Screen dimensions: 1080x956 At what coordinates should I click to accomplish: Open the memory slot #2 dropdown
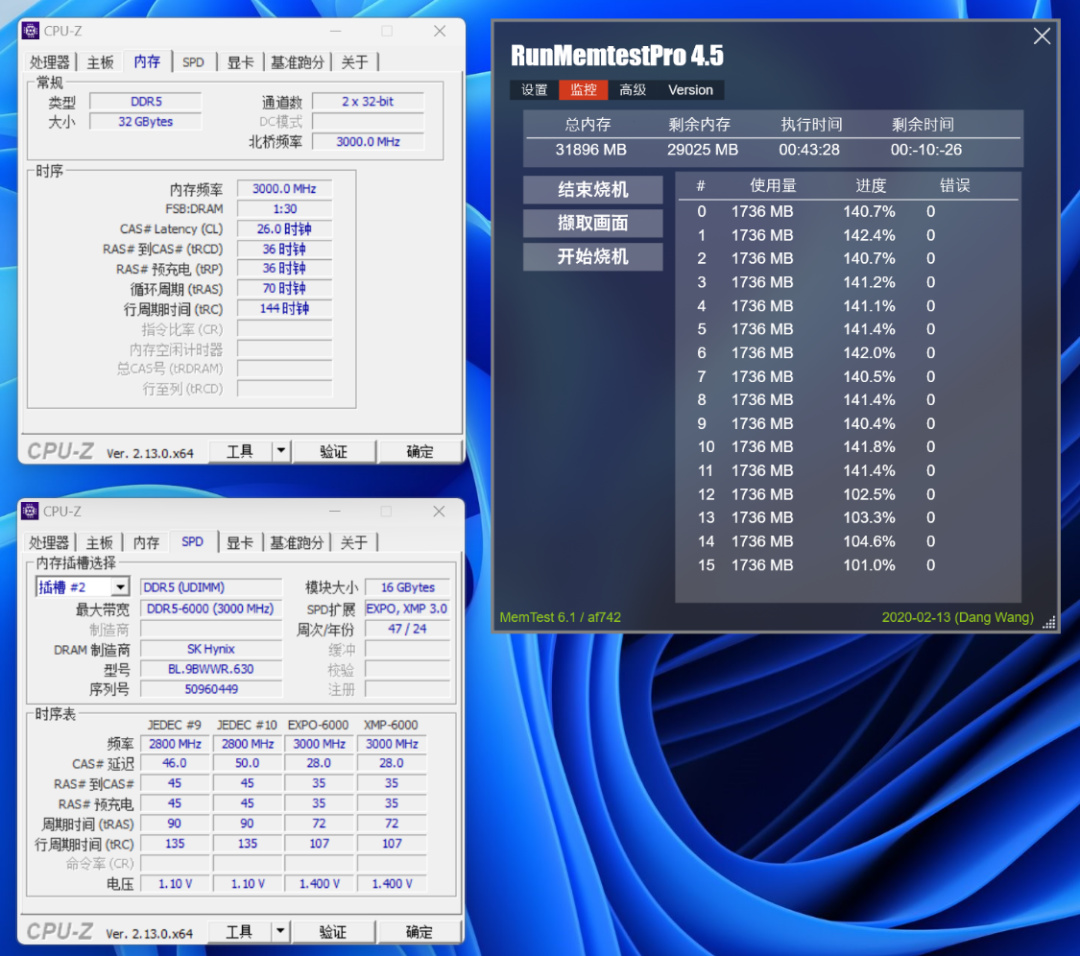point(121,588)
